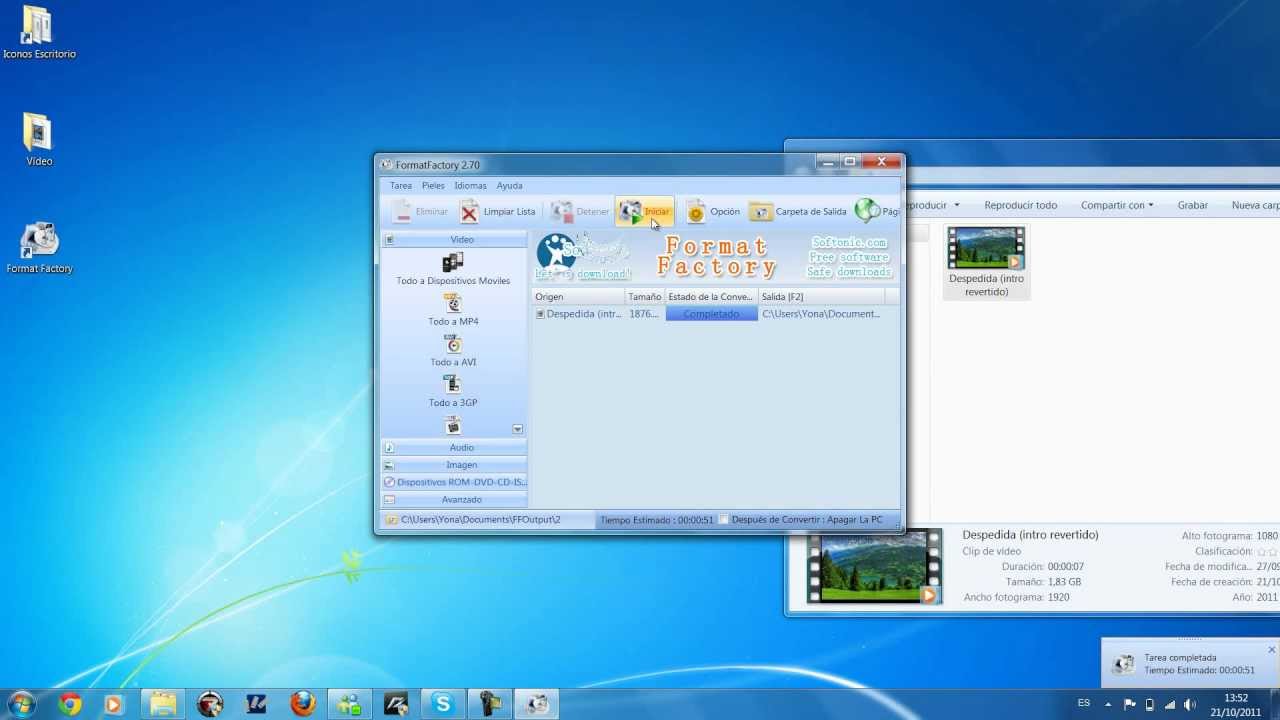The image size is (1280, 720).
Task: Click the volume speaker tray icon
Action: 1189,704
